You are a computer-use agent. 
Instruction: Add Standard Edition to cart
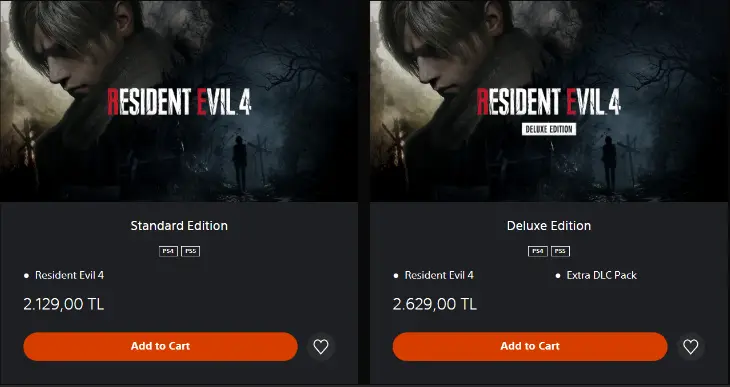pyautogui.click(x=161, y=346)
